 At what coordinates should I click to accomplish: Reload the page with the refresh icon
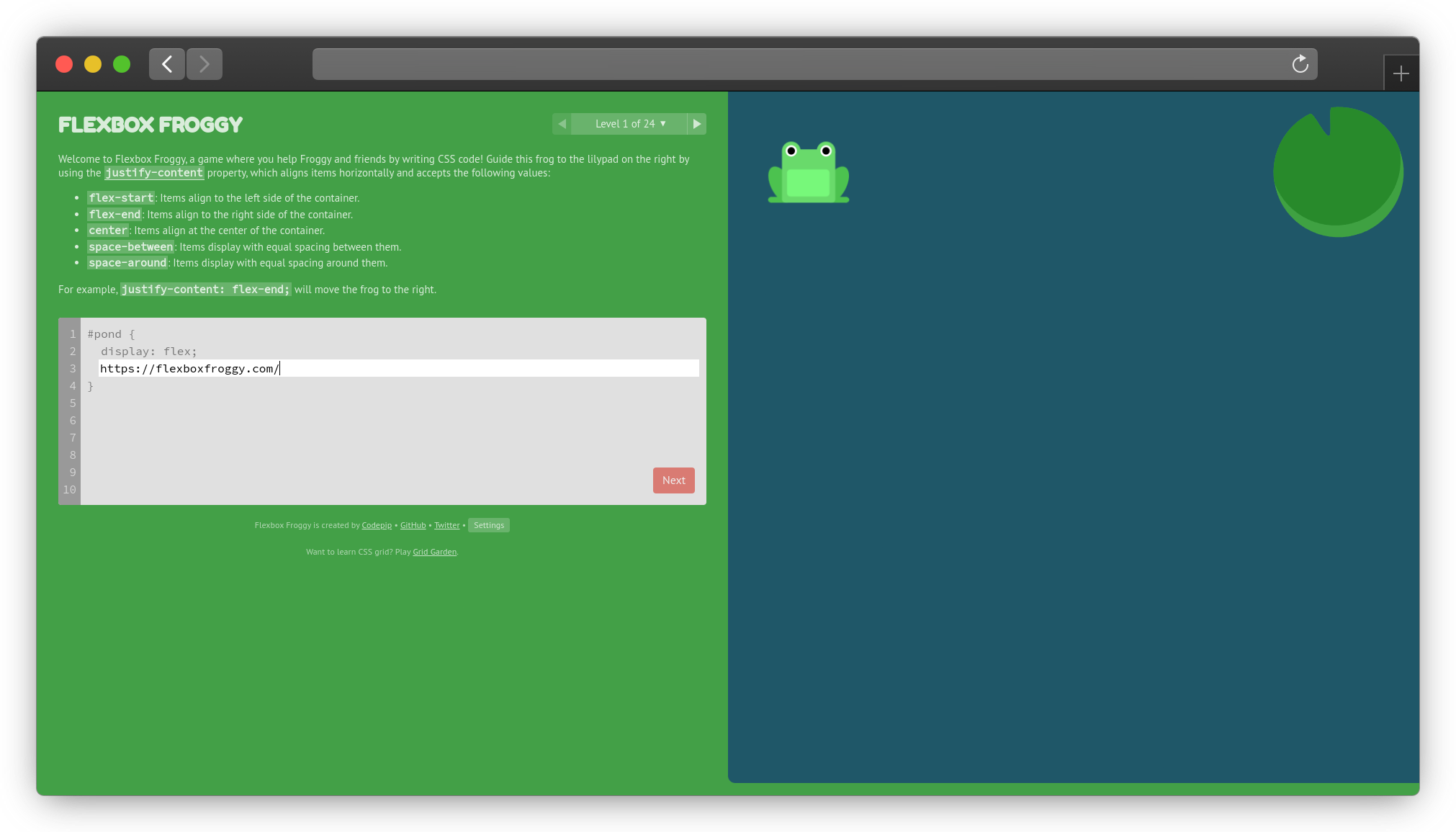tap(1300, 64)
